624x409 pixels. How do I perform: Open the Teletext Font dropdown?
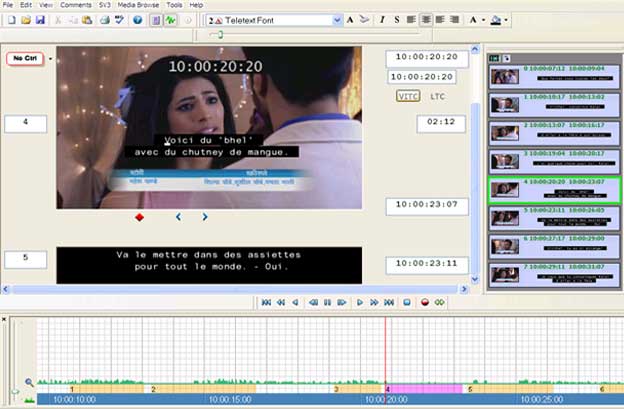click(337, 20)
